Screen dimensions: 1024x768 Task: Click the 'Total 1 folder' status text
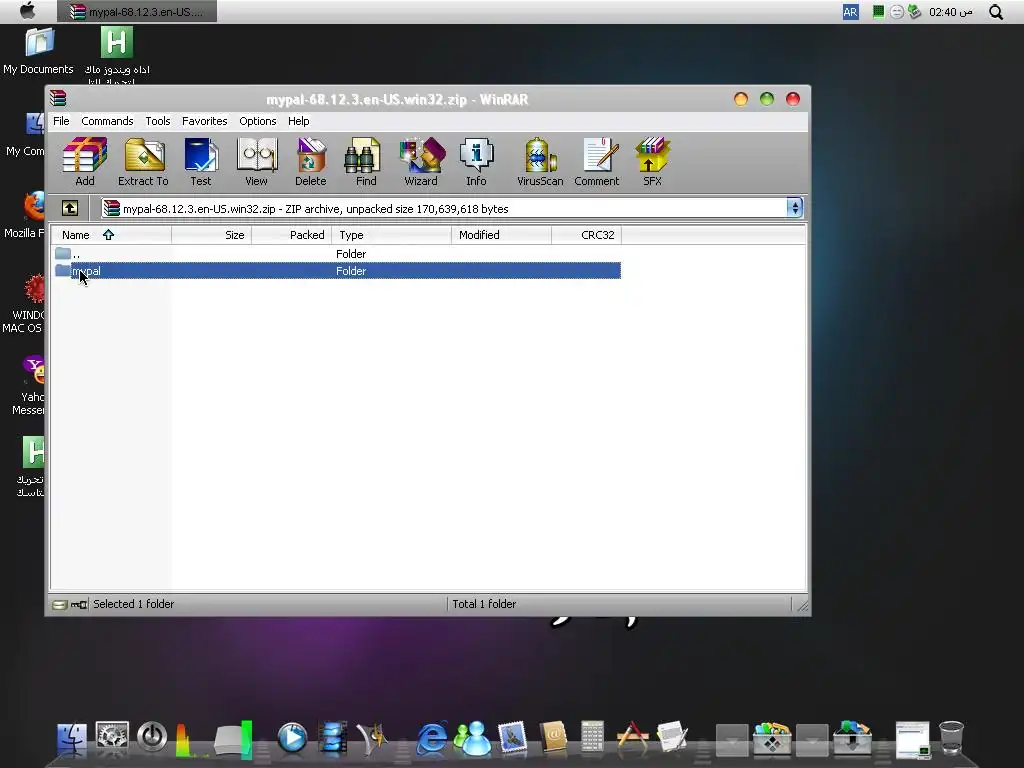pyautogui.click(x=484, y=604)
